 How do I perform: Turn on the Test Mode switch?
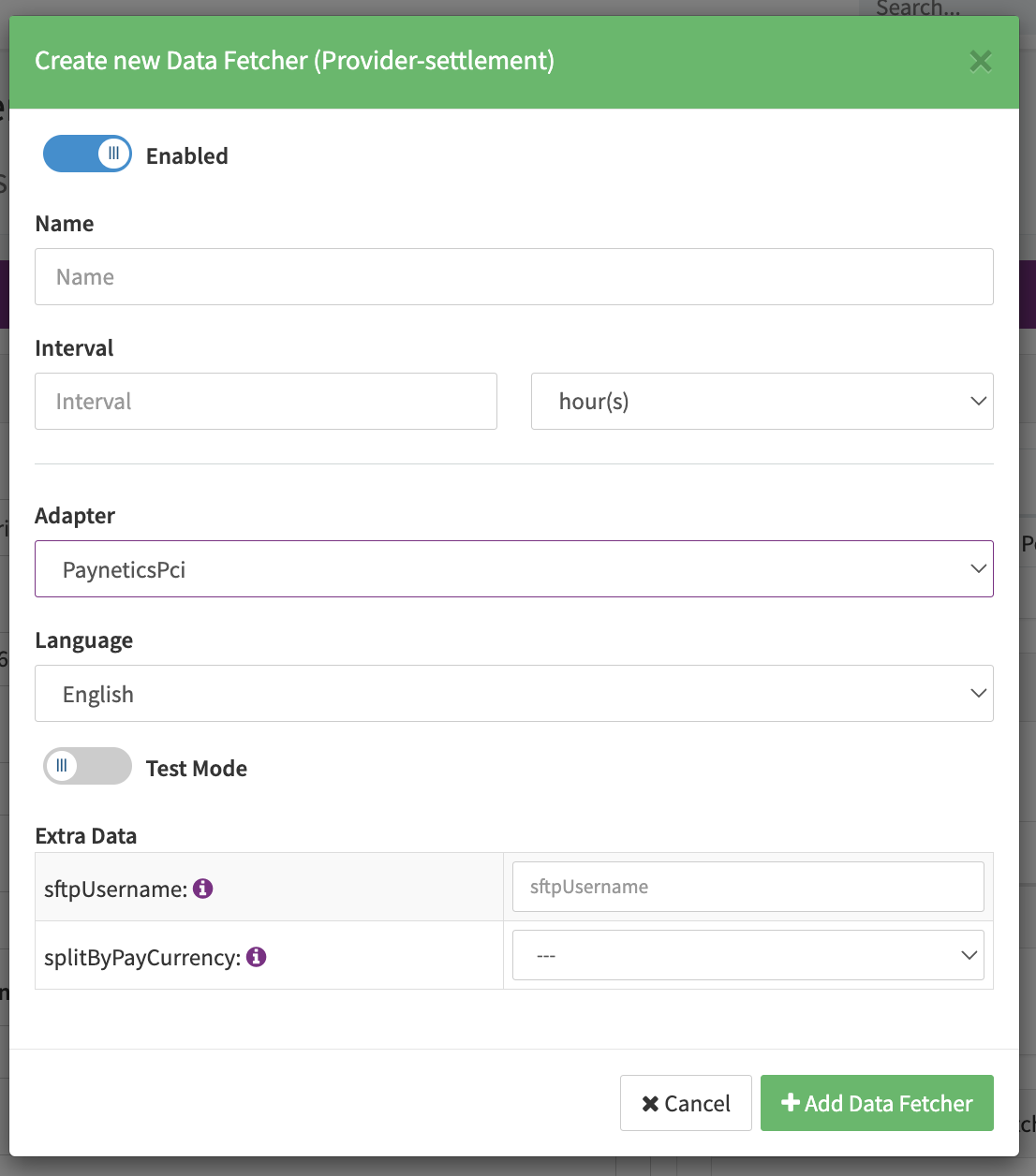87,766
